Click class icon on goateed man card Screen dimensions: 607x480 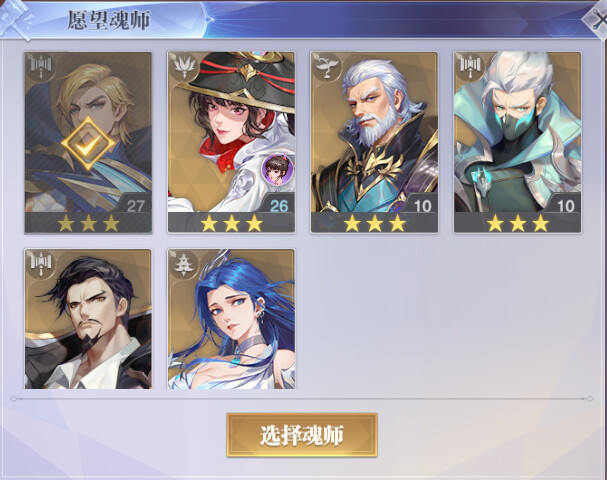pos(41,264)
